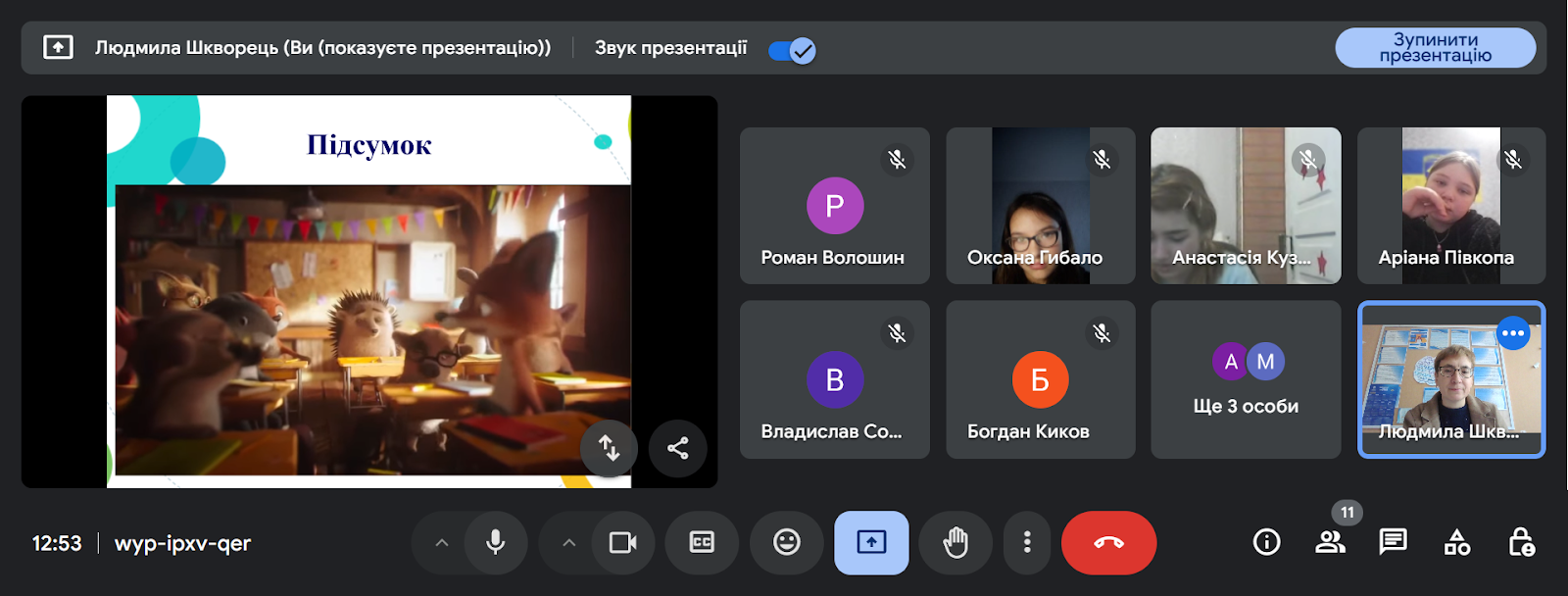Select Анастасія Куз video tile

[x=1246, y=206]
